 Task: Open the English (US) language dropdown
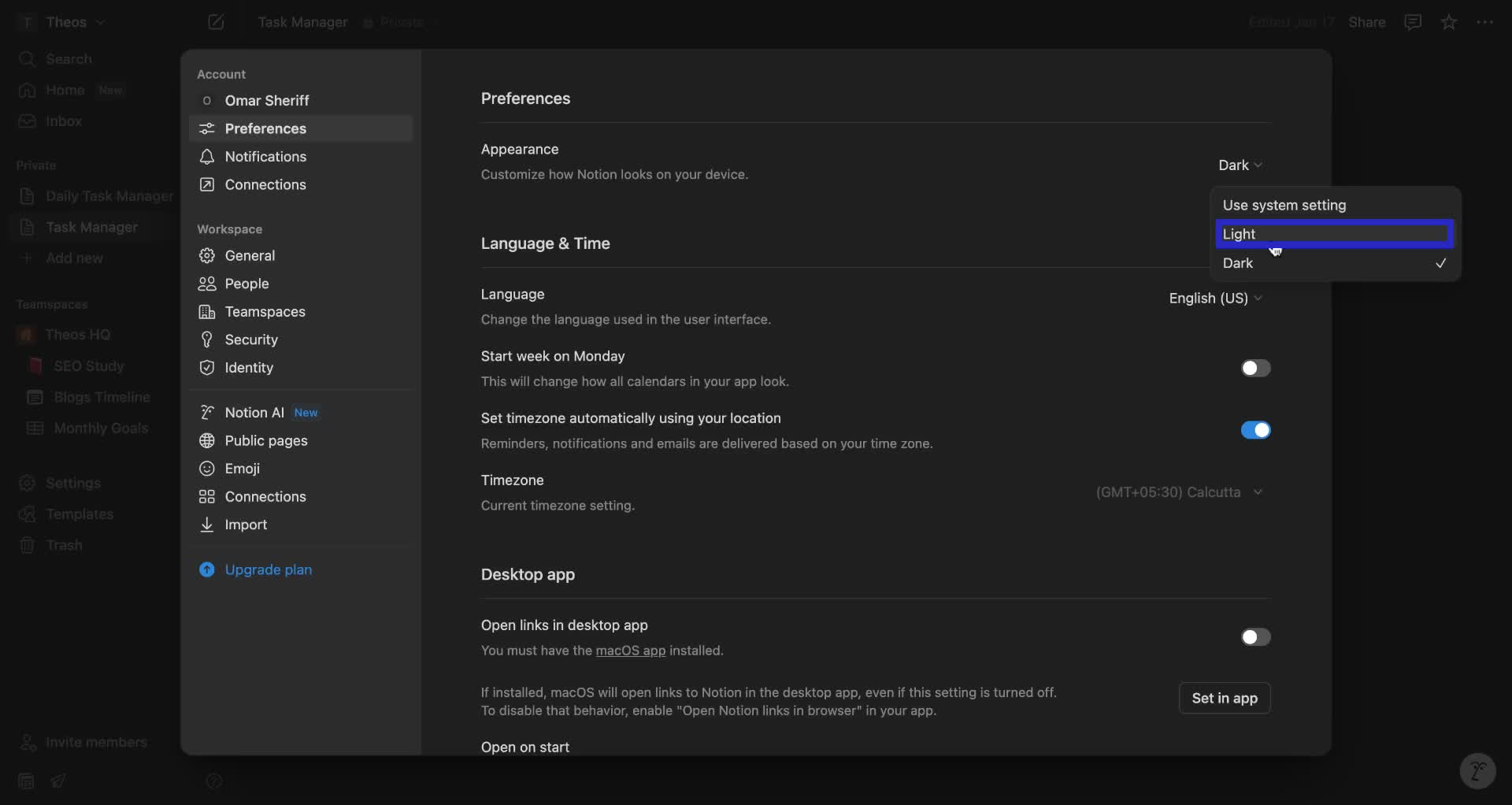point(1214,299)
